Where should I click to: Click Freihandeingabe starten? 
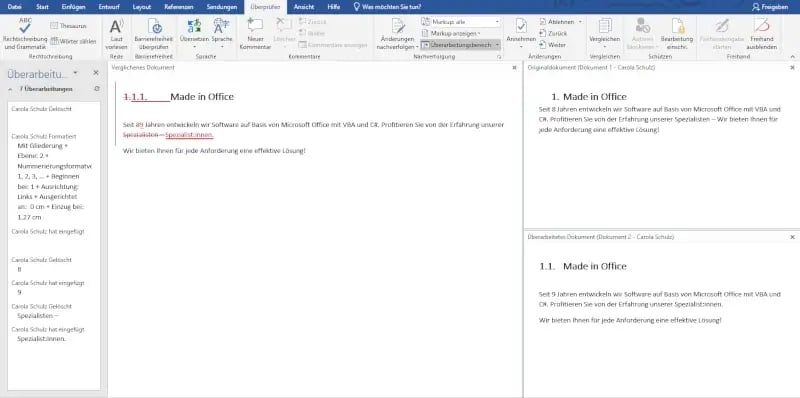[x=721, y=34]
